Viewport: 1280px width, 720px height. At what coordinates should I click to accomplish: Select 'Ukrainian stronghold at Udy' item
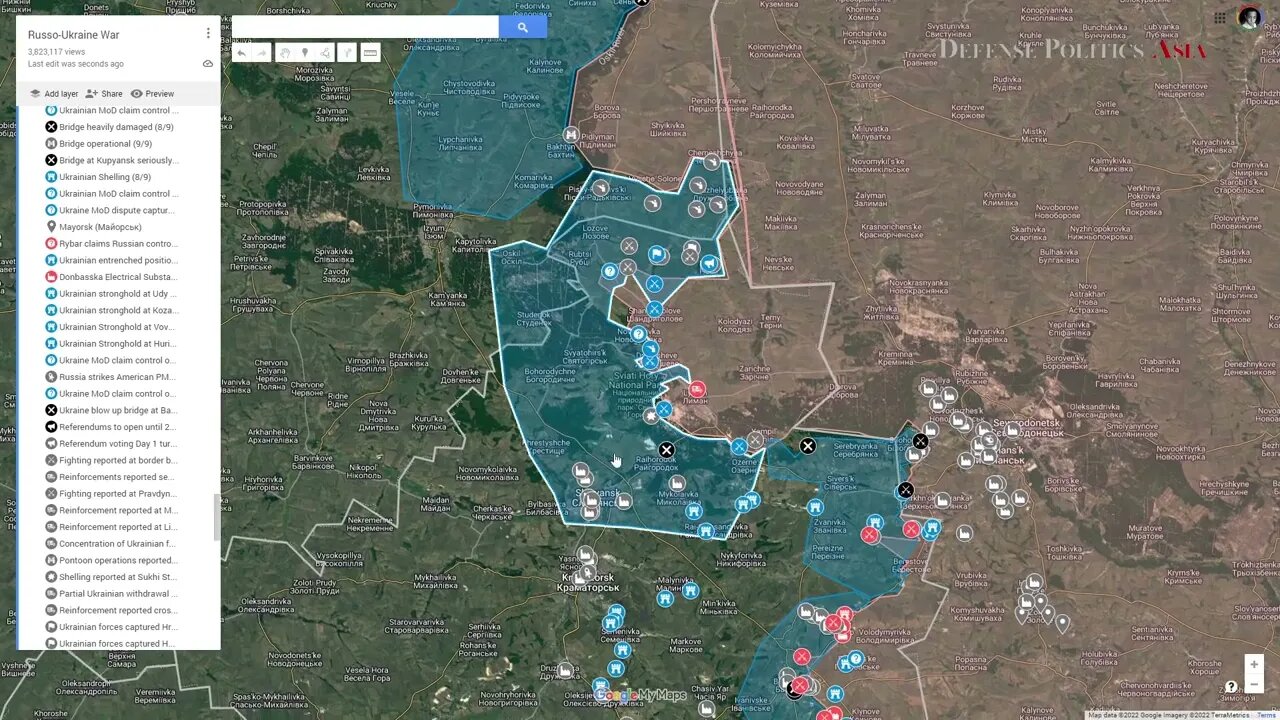point(118,294)
